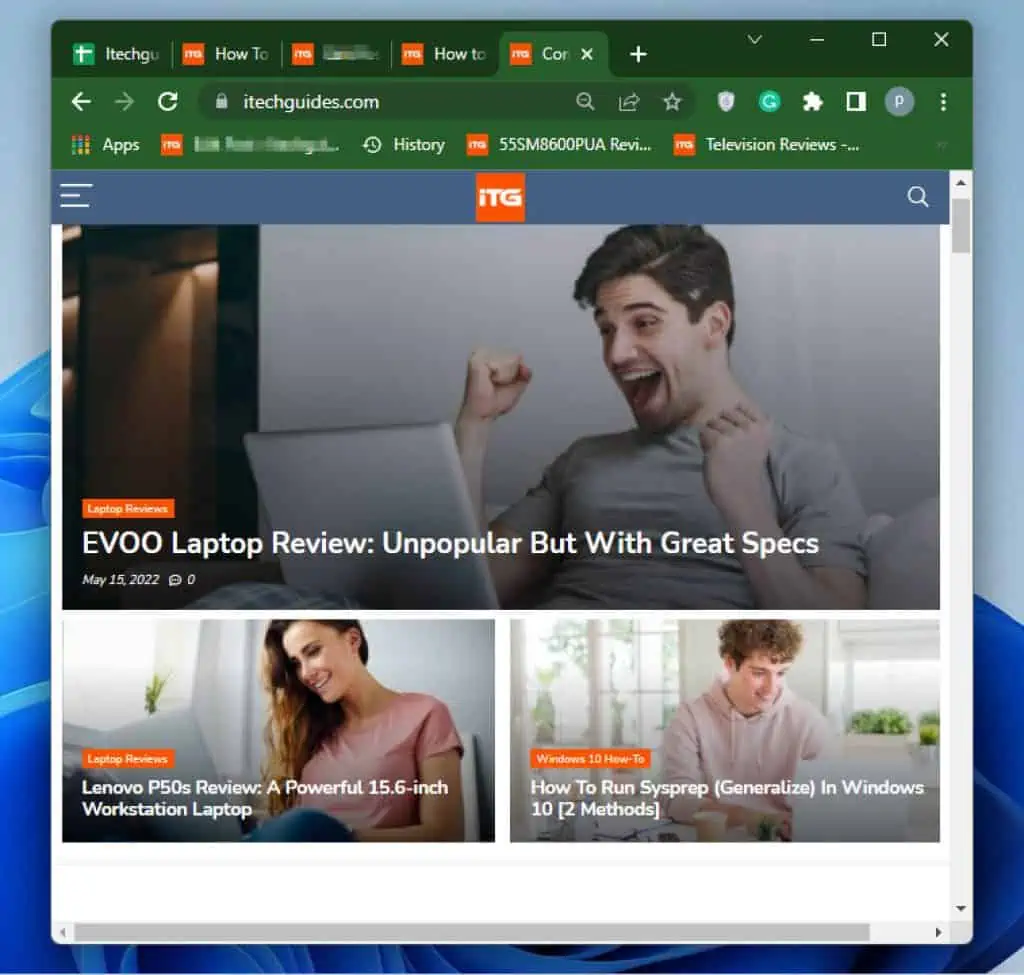Click the share icon in the address bar
Screen dimensions: 1024x975
pyautogui.click(x=628, y=101)
